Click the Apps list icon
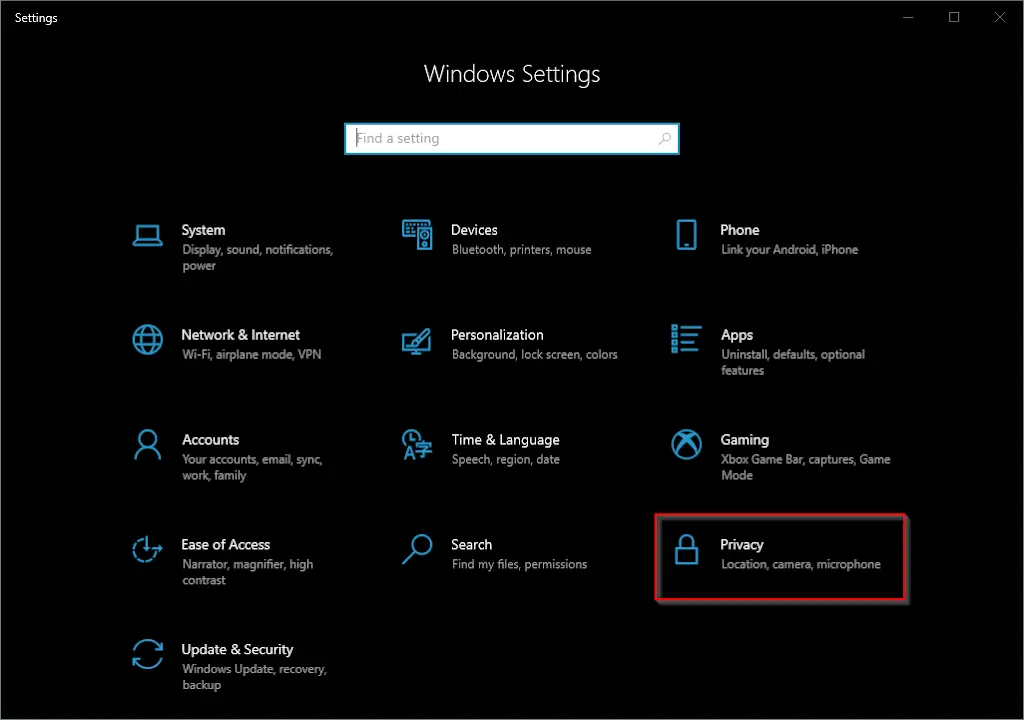This screenshot has width=1024, height=720. pyautogui.click(x=686, y=338)
